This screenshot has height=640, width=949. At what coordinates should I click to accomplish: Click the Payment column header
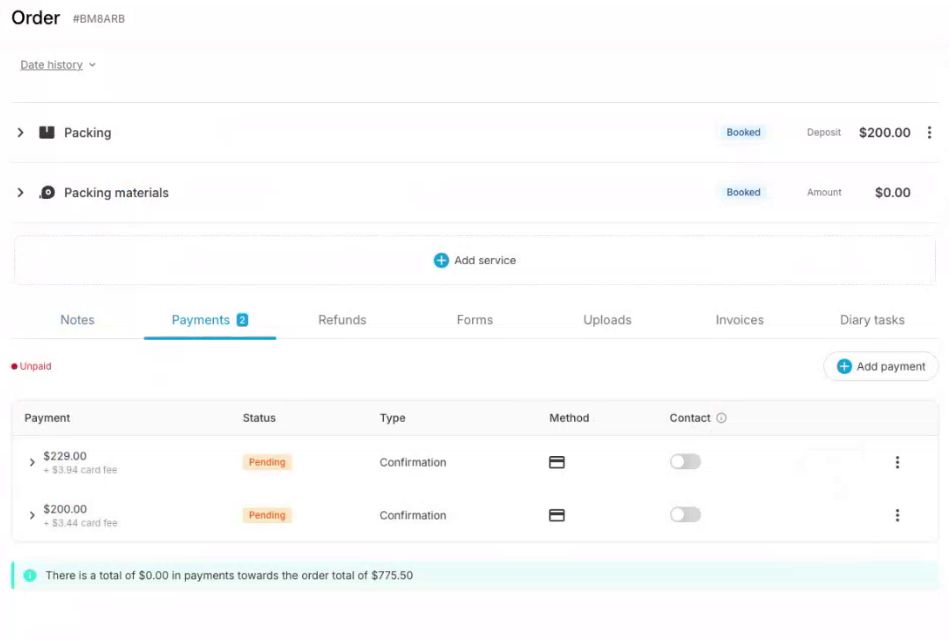(x=47, y=418)
